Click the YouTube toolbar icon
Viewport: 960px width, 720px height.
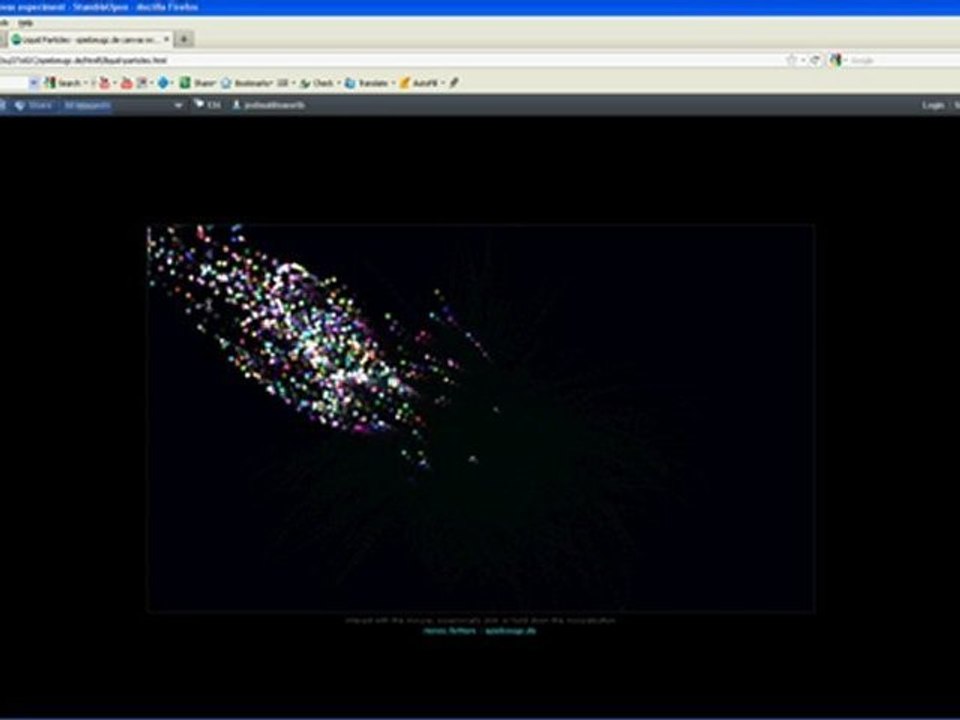[x=127, y=83]
